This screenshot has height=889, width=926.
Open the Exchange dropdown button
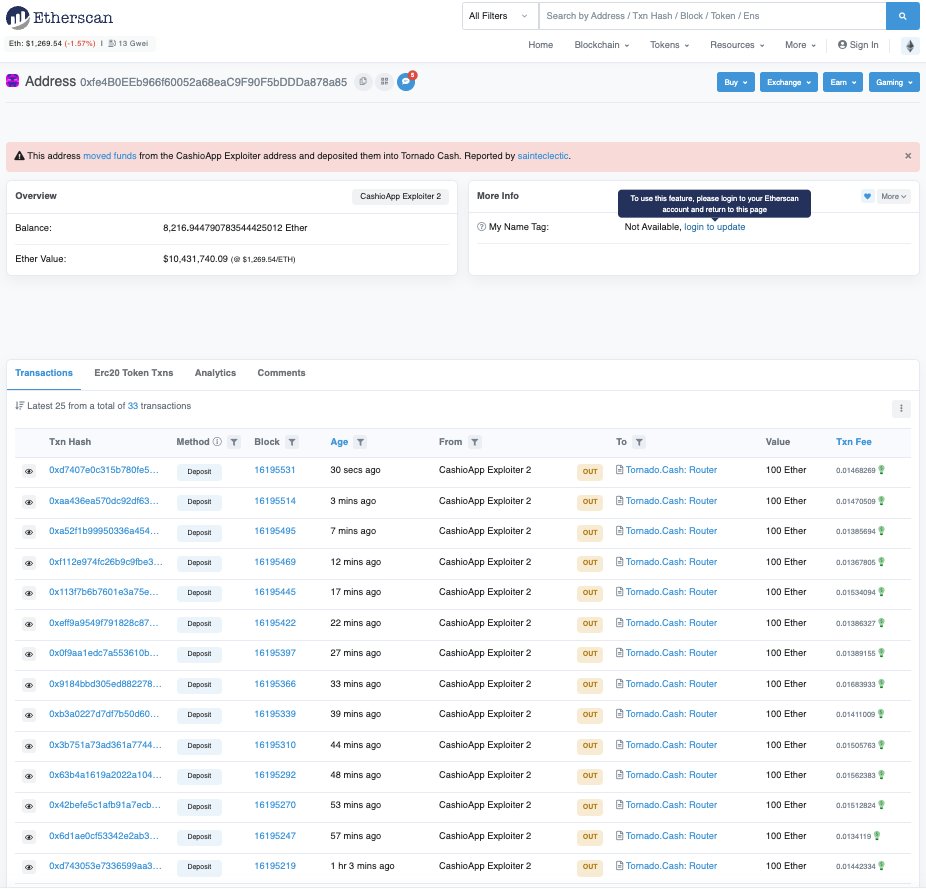click(x=788, y=82)
